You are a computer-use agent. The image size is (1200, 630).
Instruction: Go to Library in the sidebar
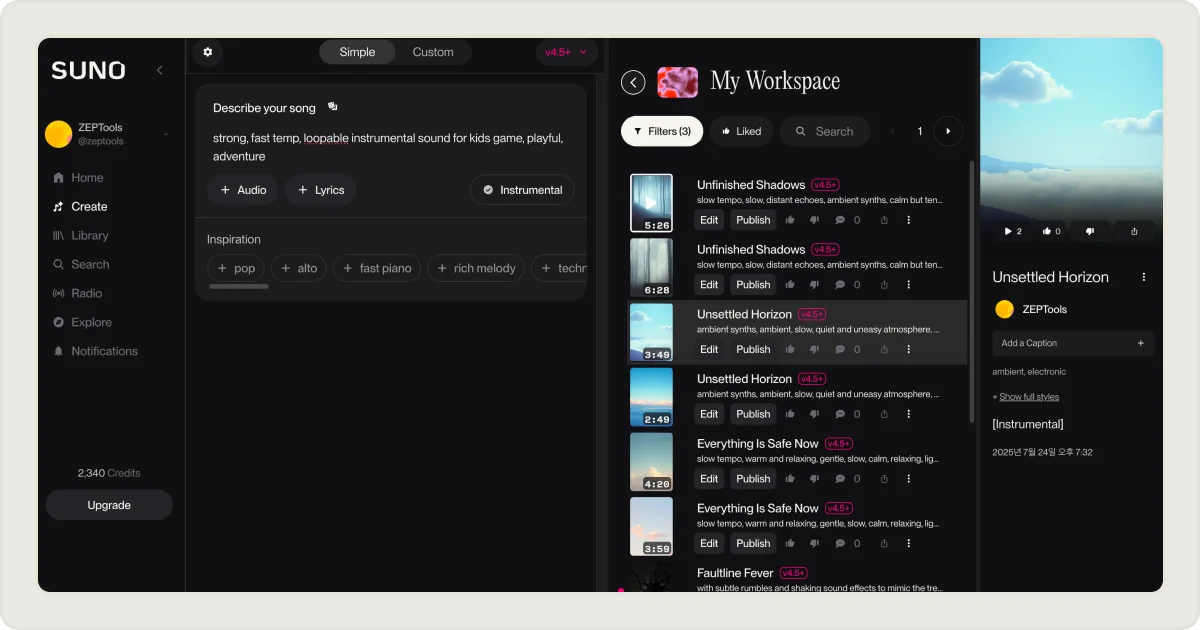pyautogui.click(x=89, y=236)
